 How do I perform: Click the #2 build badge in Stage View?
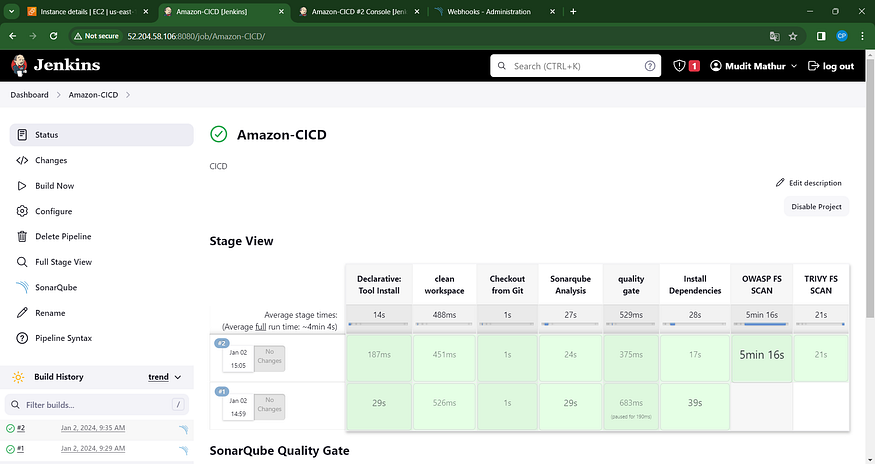tap(222, 343)
